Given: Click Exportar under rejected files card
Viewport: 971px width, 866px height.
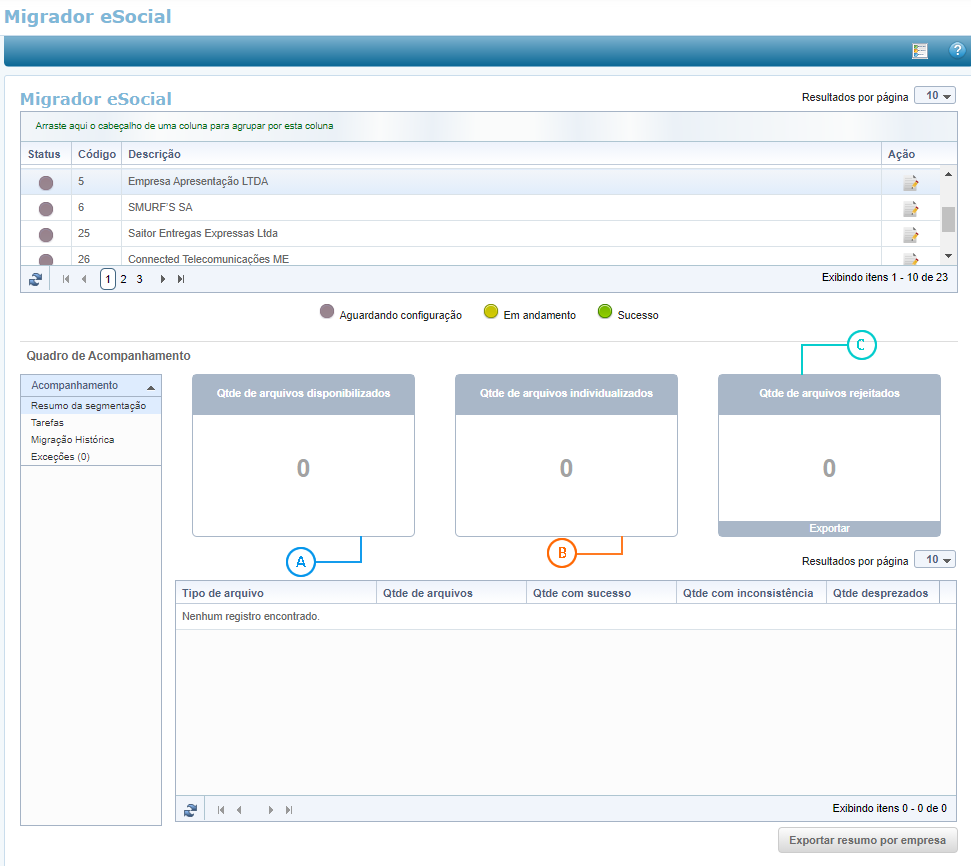Looking at the screenshot, I should coord(829,529).
